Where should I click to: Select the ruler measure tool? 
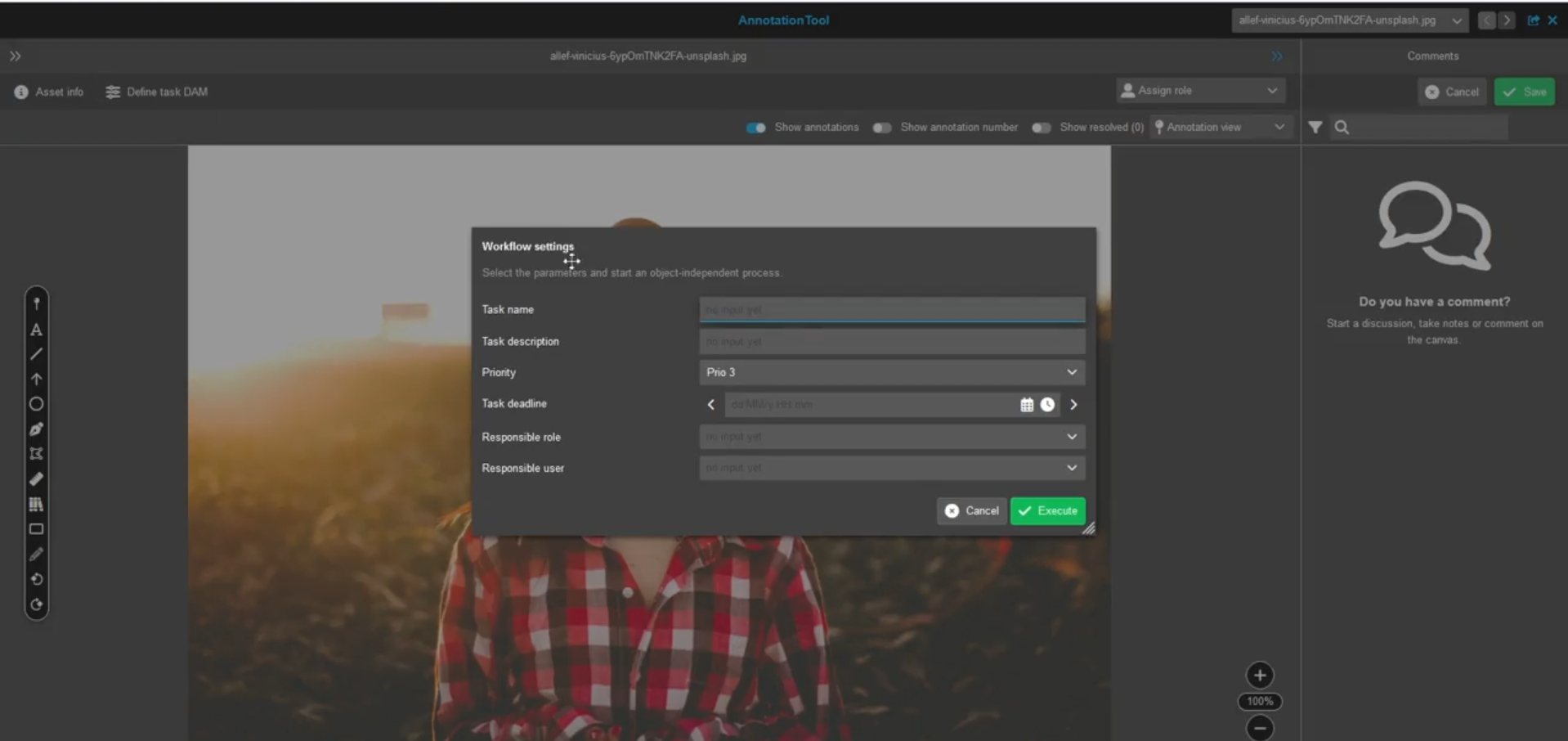(x=36, y=479)
